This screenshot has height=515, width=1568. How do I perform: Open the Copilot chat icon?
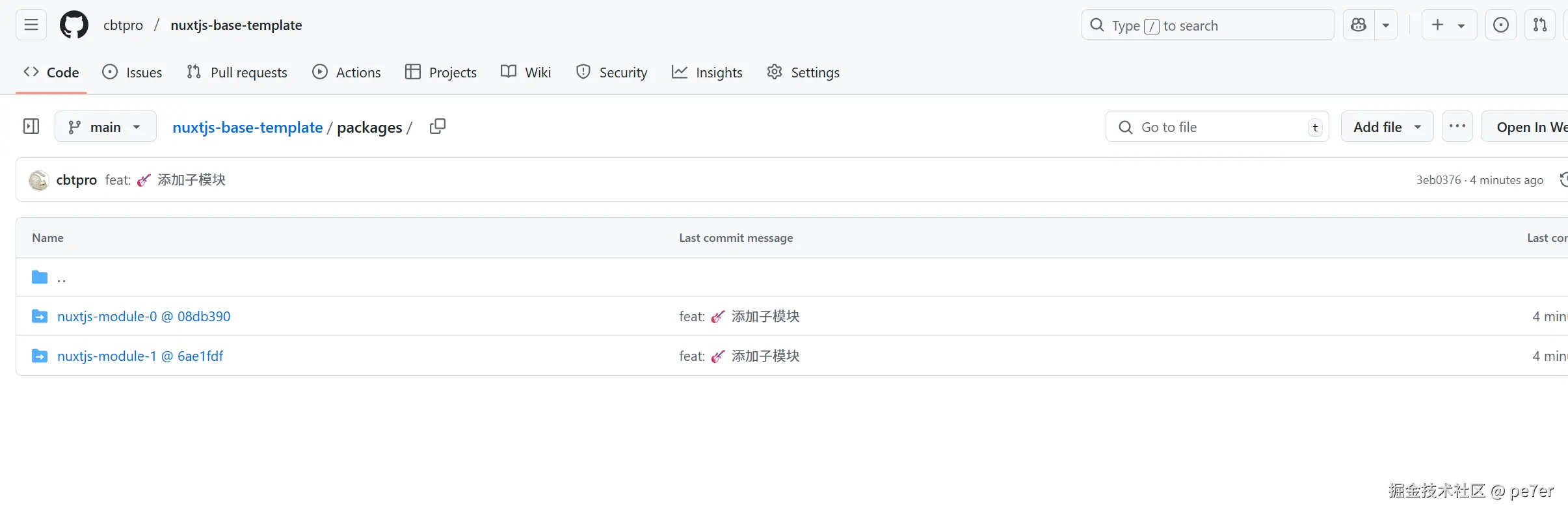point(1359,25)
